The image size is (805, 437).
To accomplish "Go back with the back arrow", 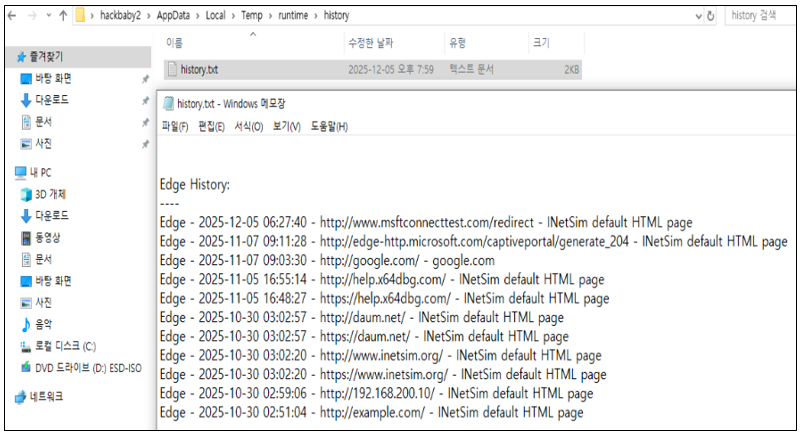I will 12,16.
